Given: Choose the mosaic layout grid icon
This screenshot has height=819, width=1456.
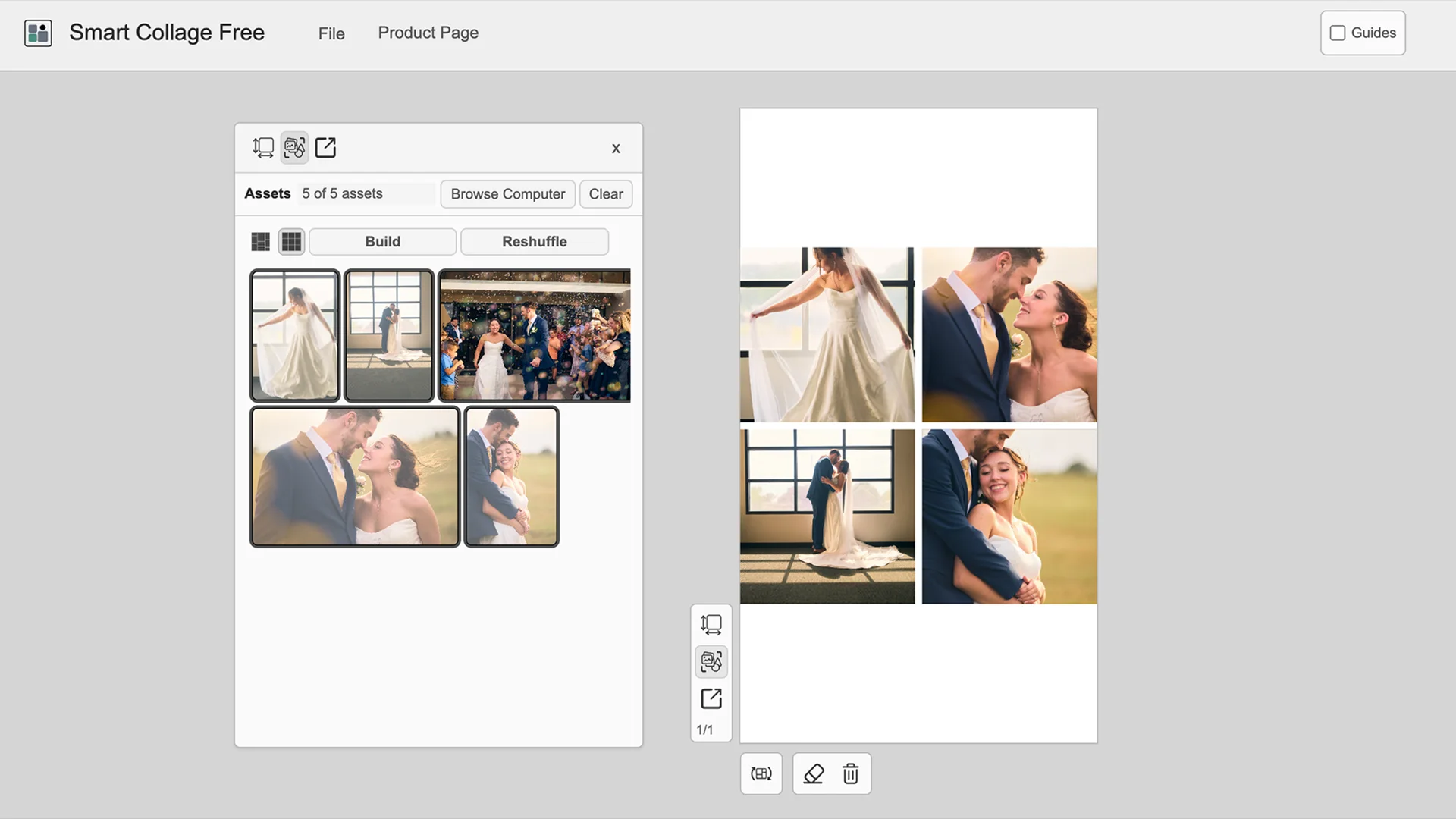Looking at the screenshot, I should pos(260,242).
